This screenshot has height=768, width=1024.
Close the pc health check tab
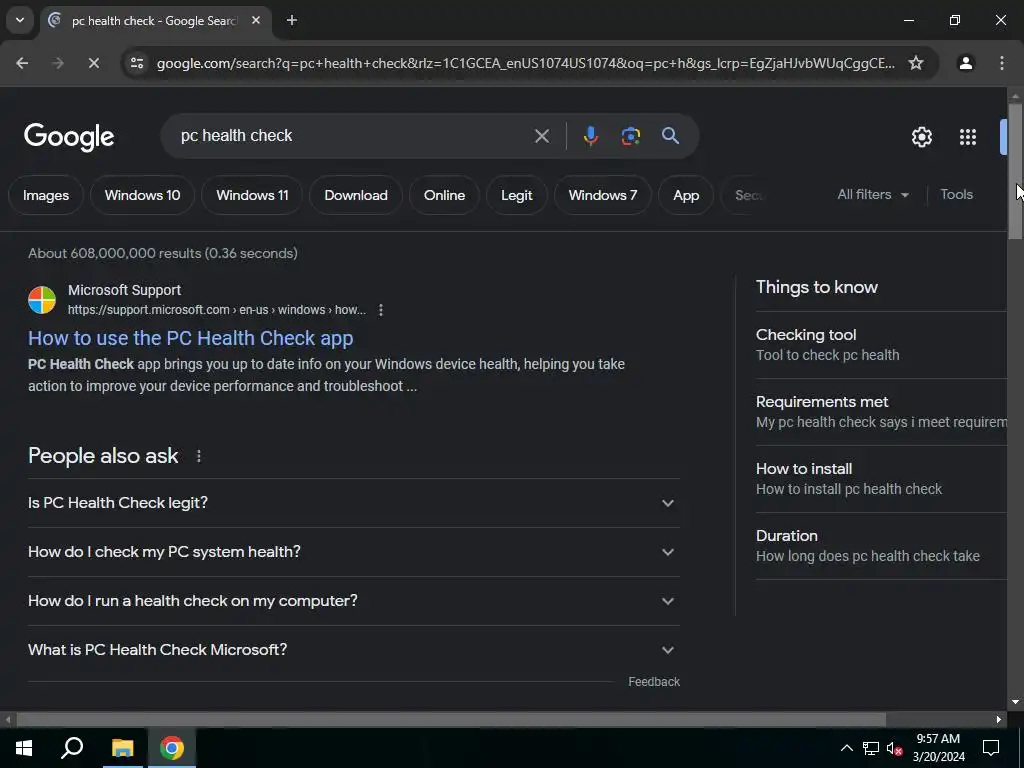pyautogui.click(x=256, y=20)
